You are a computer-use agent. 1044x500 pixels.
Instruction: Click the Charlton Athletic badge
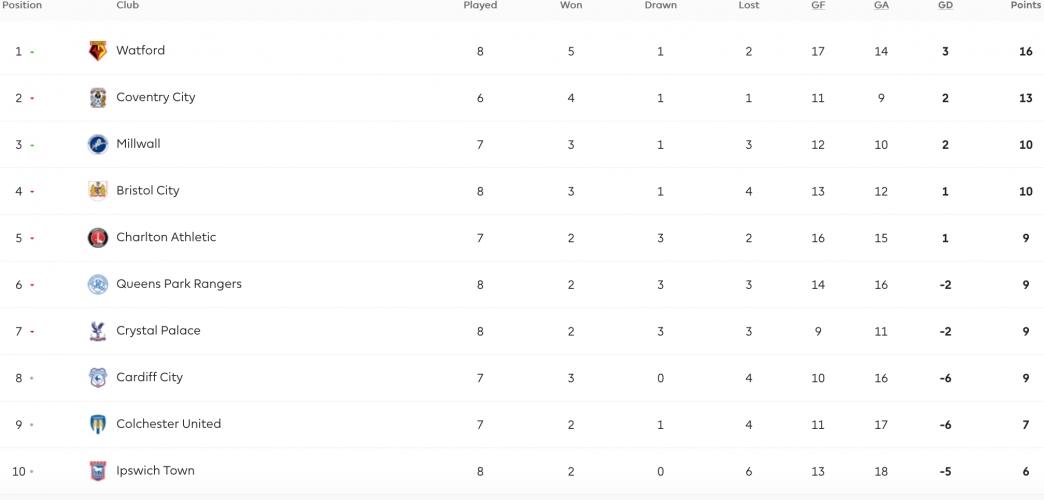98,238
